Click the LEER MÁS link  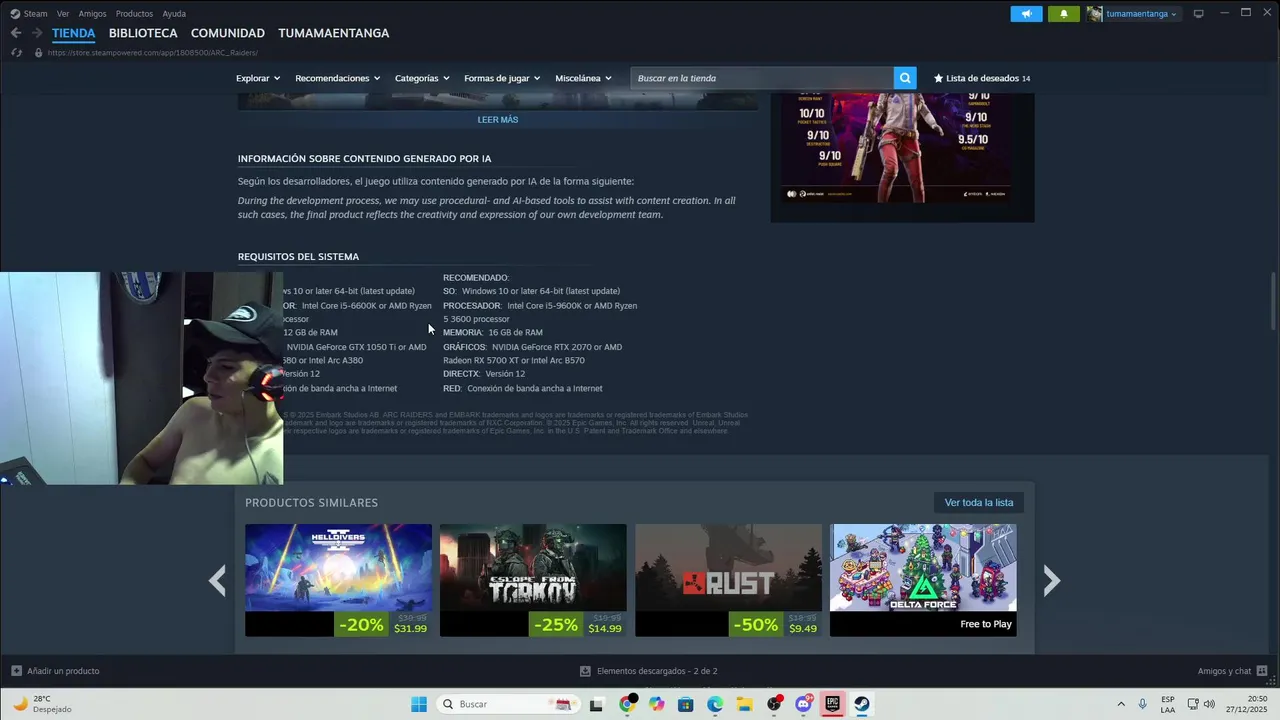[498, 119]
